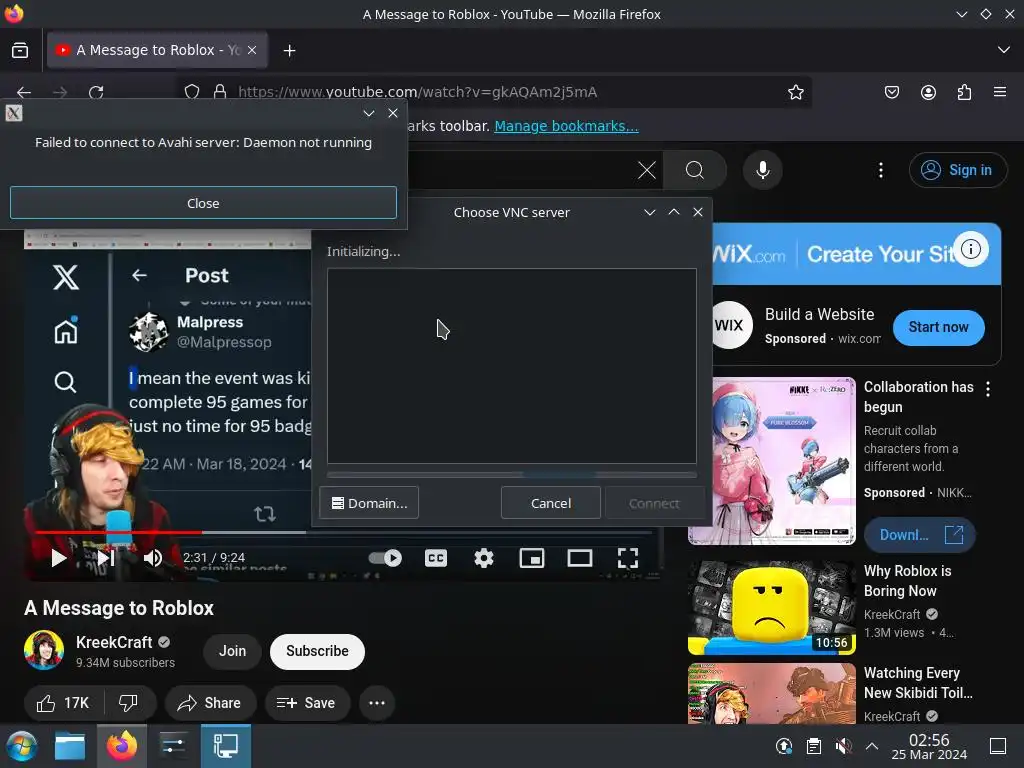Open Pocket save icon in Firefox toolbar

pos(891,92)
